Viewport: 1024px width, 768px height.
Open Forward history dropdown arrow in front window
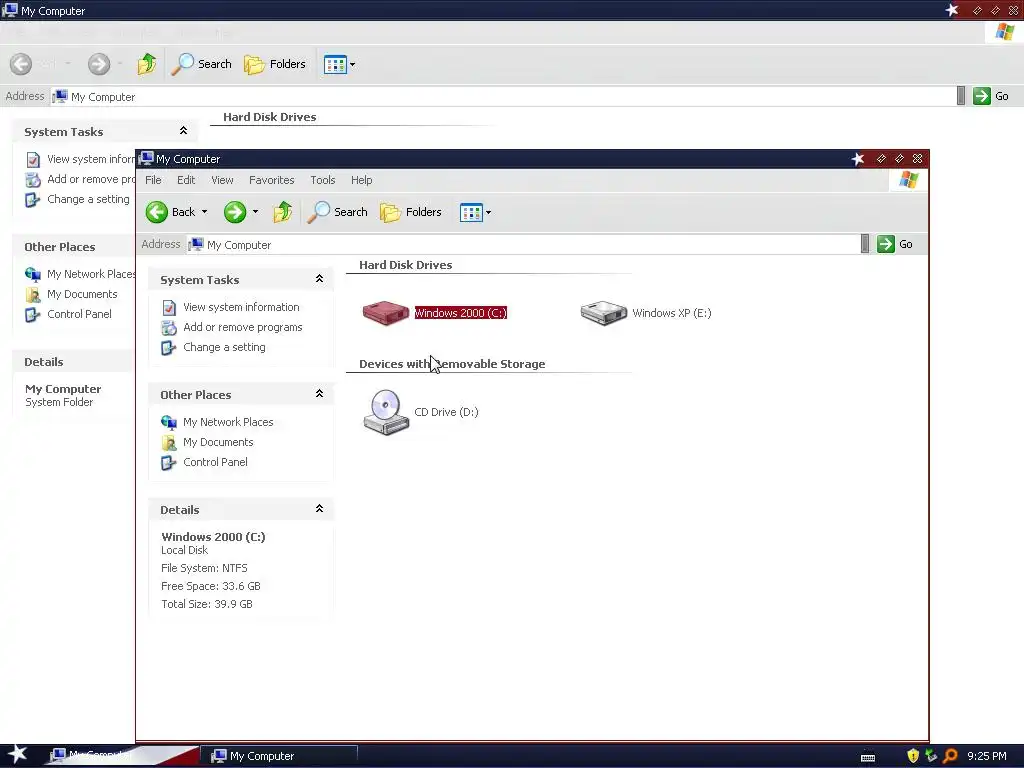click(255, 212)
